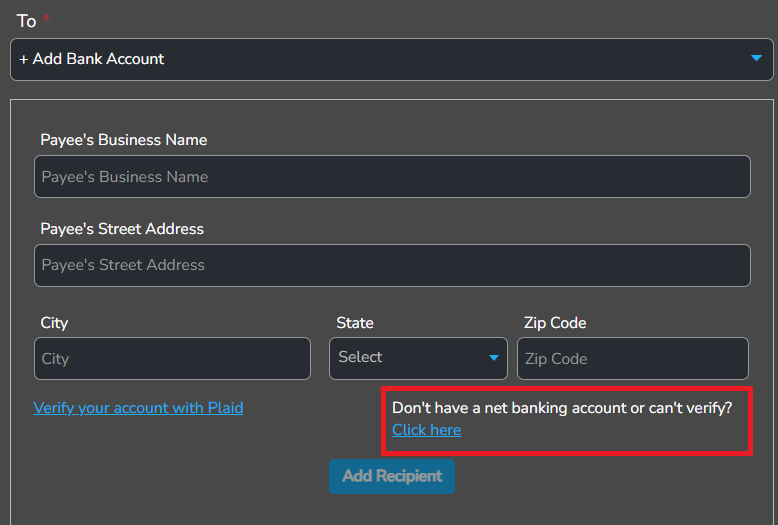This screenshot has height=525, width=778.
Task: Click the blue arrow on Add Bank Account selector
Action: pos(756,59)
